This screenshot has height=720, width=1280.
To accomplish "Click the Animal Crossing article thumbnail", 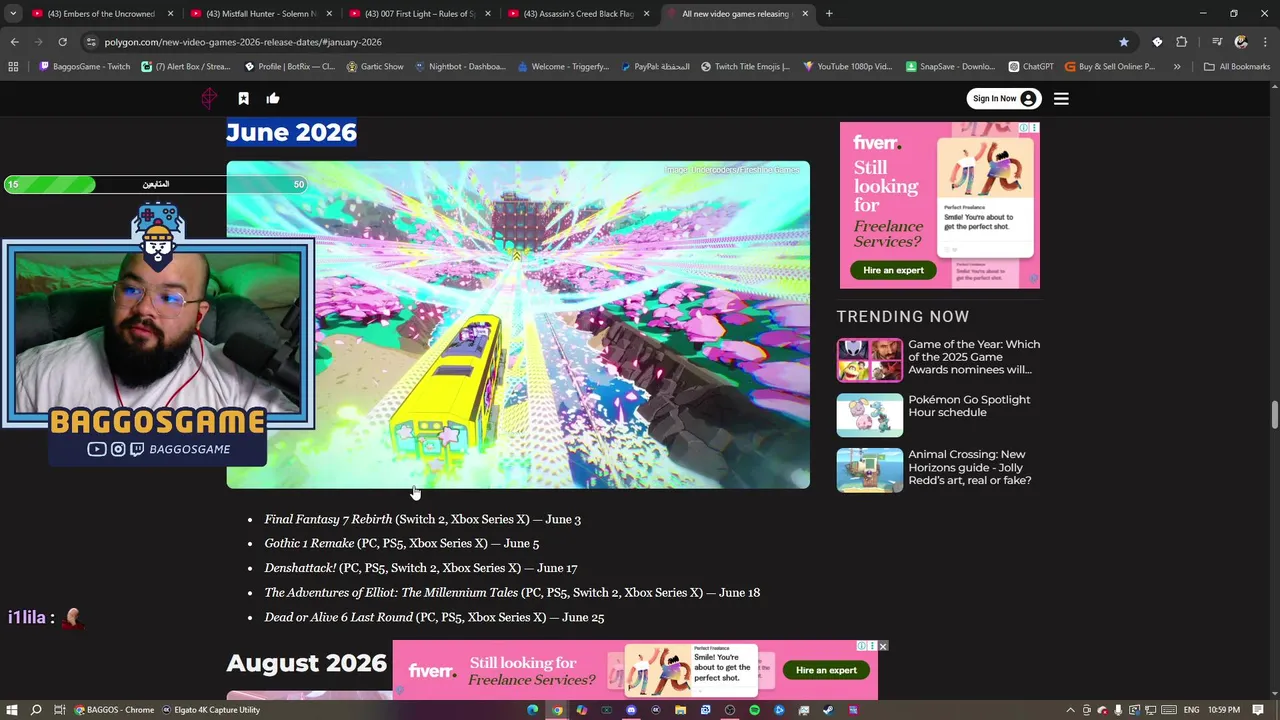I will coord(869,470).
